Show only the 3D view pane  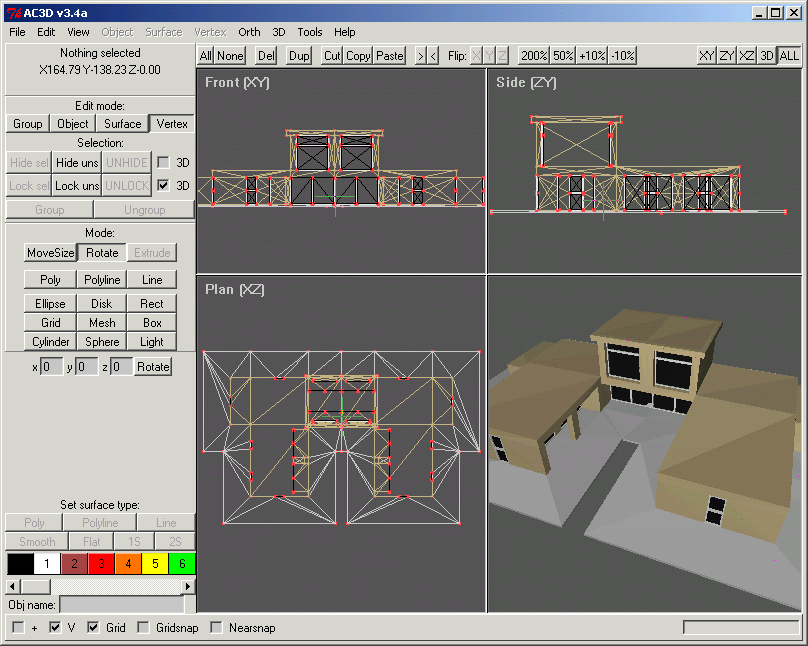767,56
